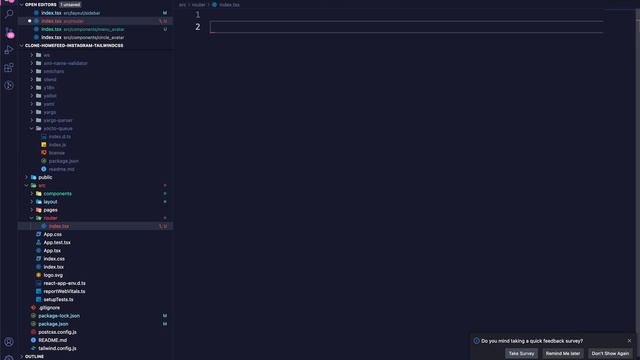Click the router segment in the breadcrumb
Screen dimensions: 640x360
click(198, 5)
